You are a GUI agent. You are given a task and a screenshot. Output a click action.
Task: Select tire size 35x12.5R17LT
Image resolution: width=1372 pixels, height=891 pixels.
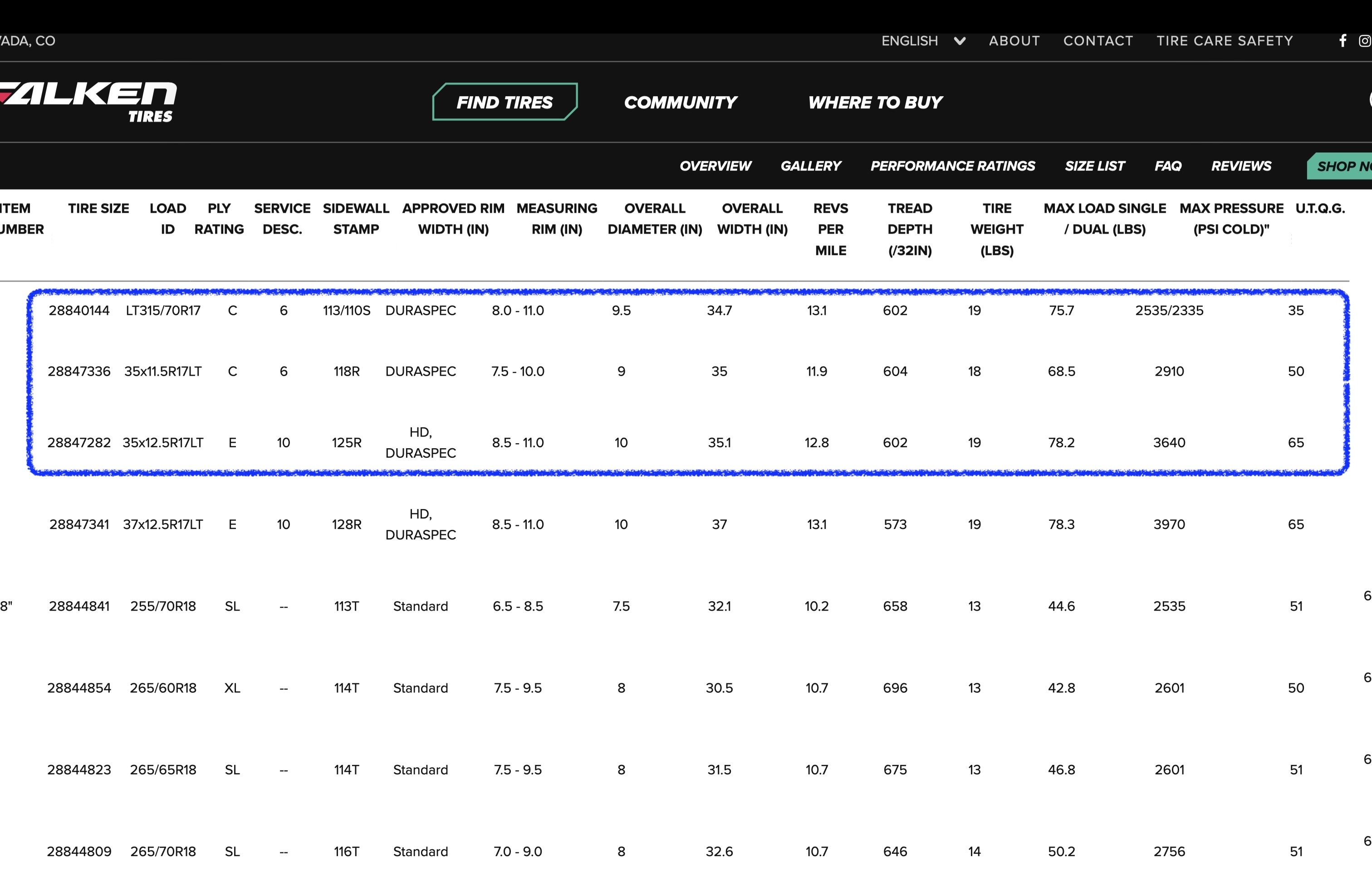(x=163, y=443)
